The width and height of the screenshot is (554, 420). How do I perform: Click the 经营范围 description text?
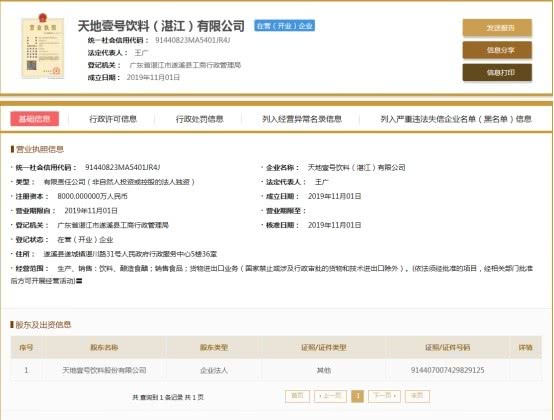pyautogui.click(x=272, y=274)
